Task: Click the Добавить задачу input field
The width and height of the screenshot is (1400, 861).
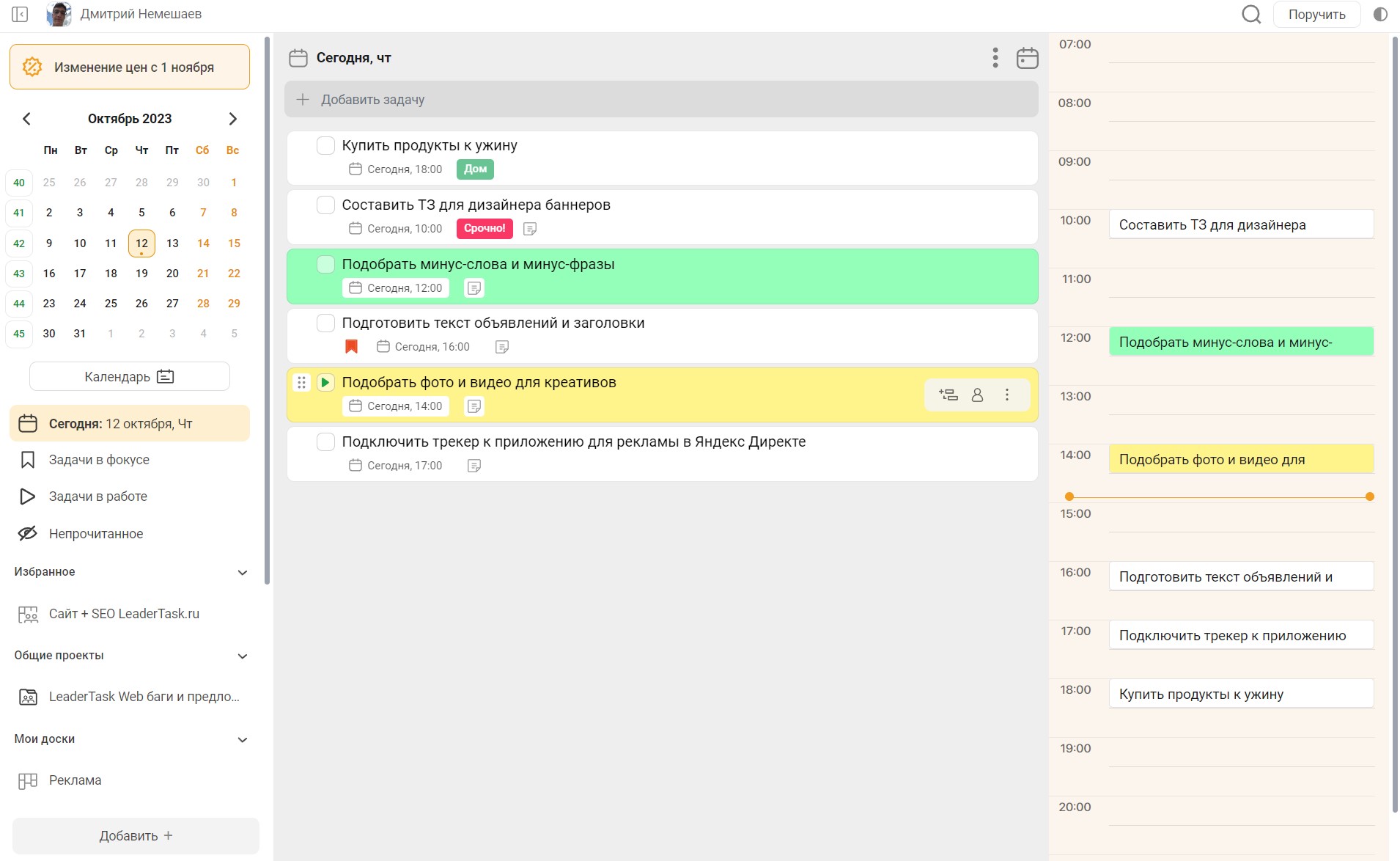Action: click(661, 100)
